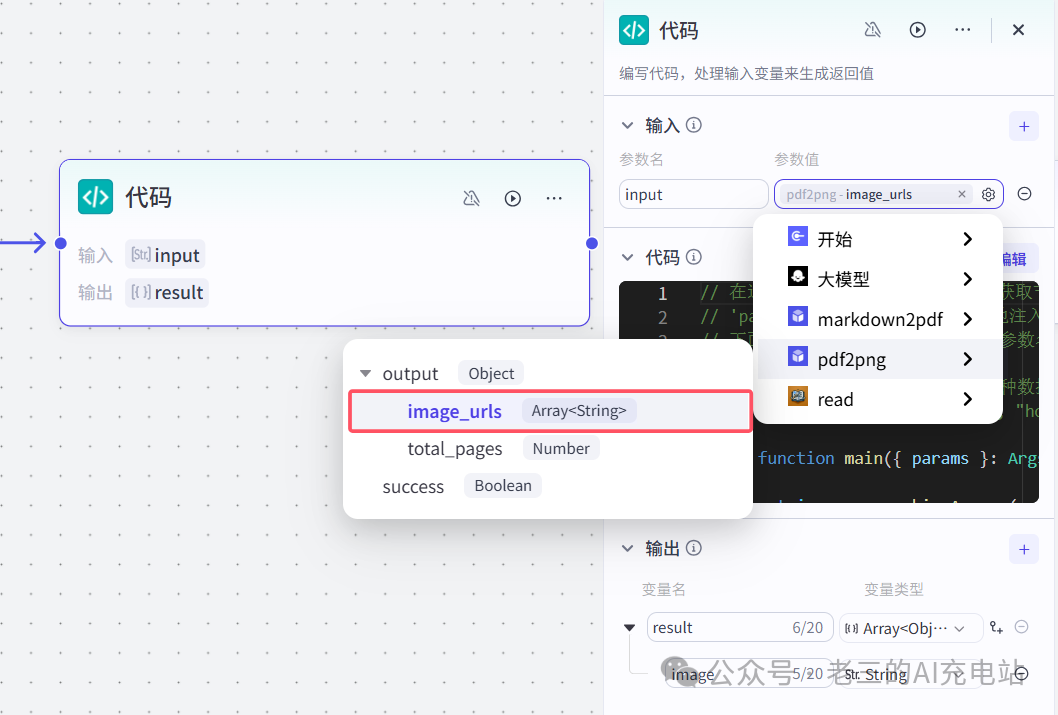Click the read plugin icon
The width and height of the screenshot is (1058, 715).
pos(798,397)
